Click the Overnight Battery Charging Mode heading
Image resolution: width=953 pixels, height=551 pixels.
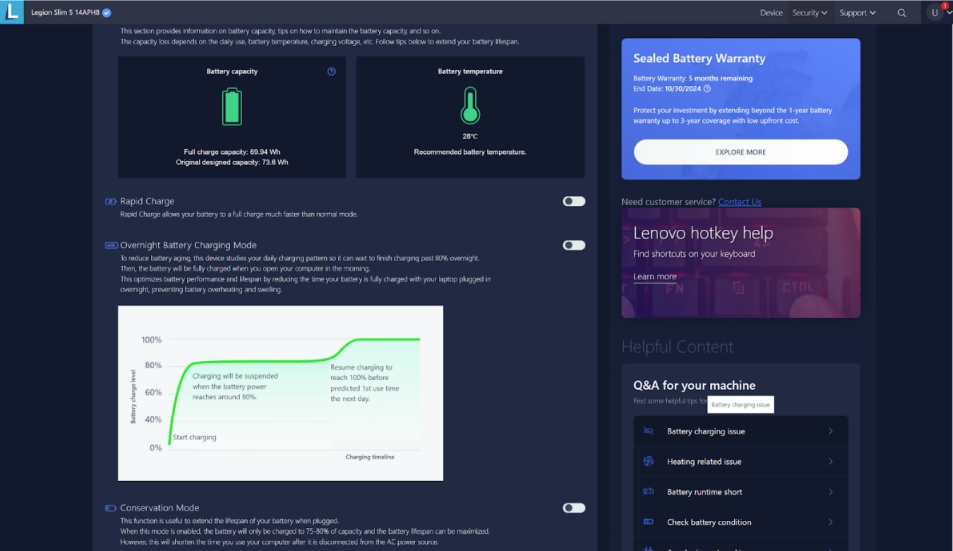(x=188, y=245)
